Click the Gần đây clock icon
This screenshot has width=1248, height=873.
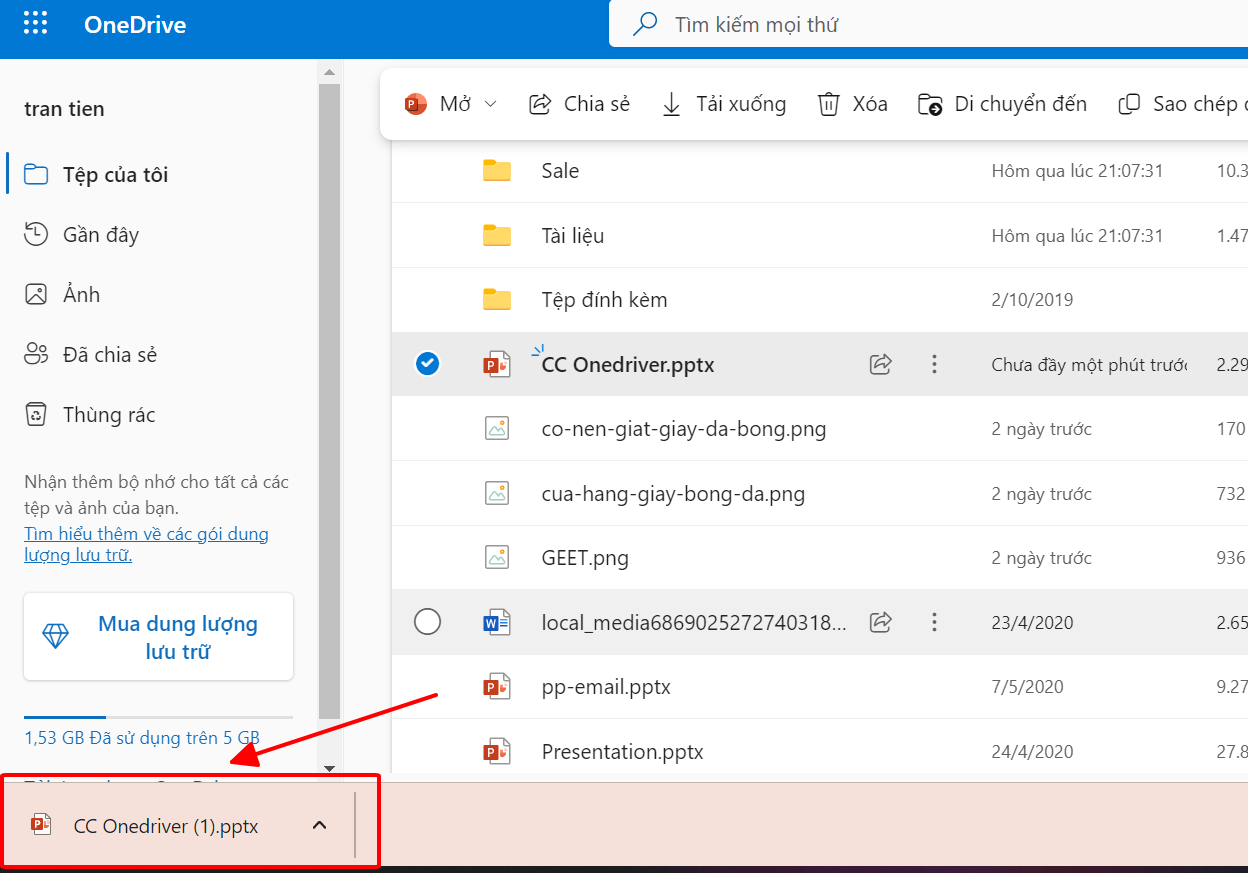(x=36, y=235)
